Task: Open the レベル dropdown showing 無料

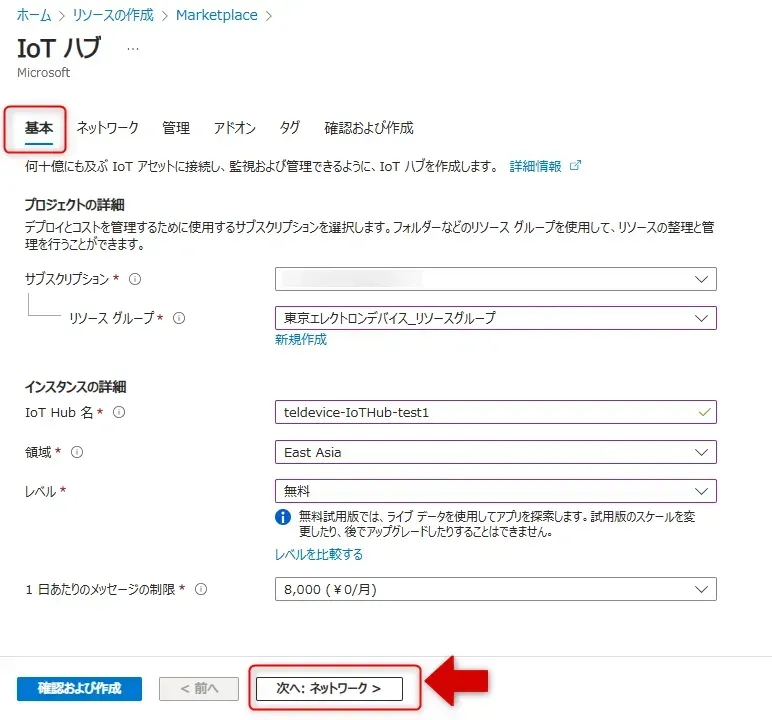Action: coord(495,491)
